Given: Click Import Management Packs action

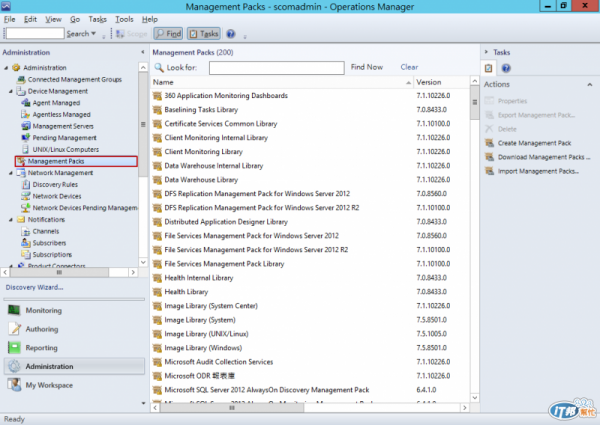Looking at the screenshot, I should click(538, 171).
